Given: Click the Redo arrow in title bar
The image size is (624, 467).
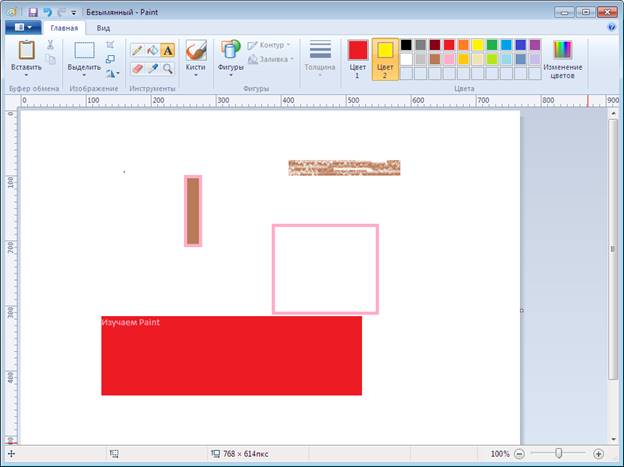Looking at the screenshot, I should (61, 12).
